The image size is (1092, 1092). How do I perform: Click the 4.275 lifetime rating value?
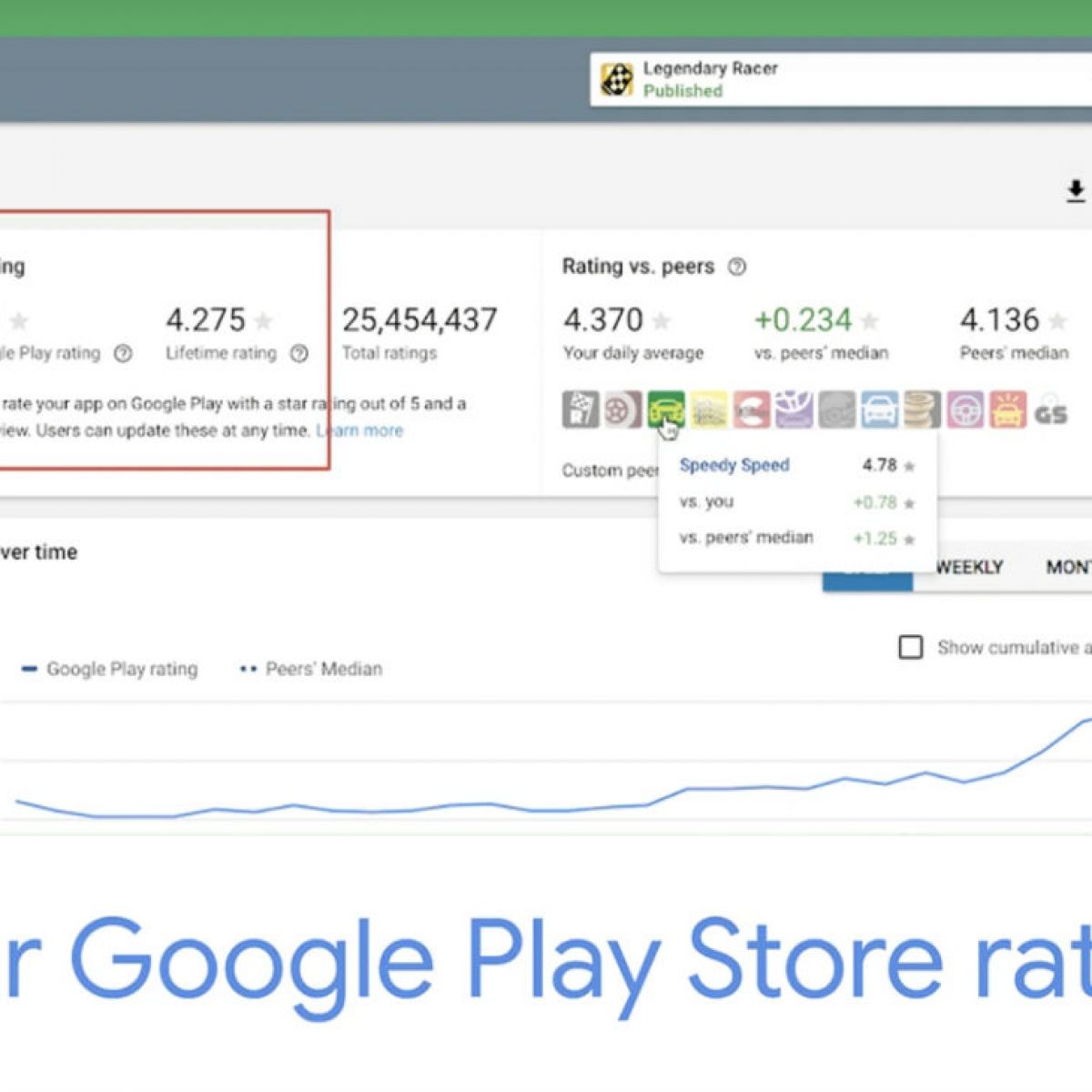click(206, 320)
